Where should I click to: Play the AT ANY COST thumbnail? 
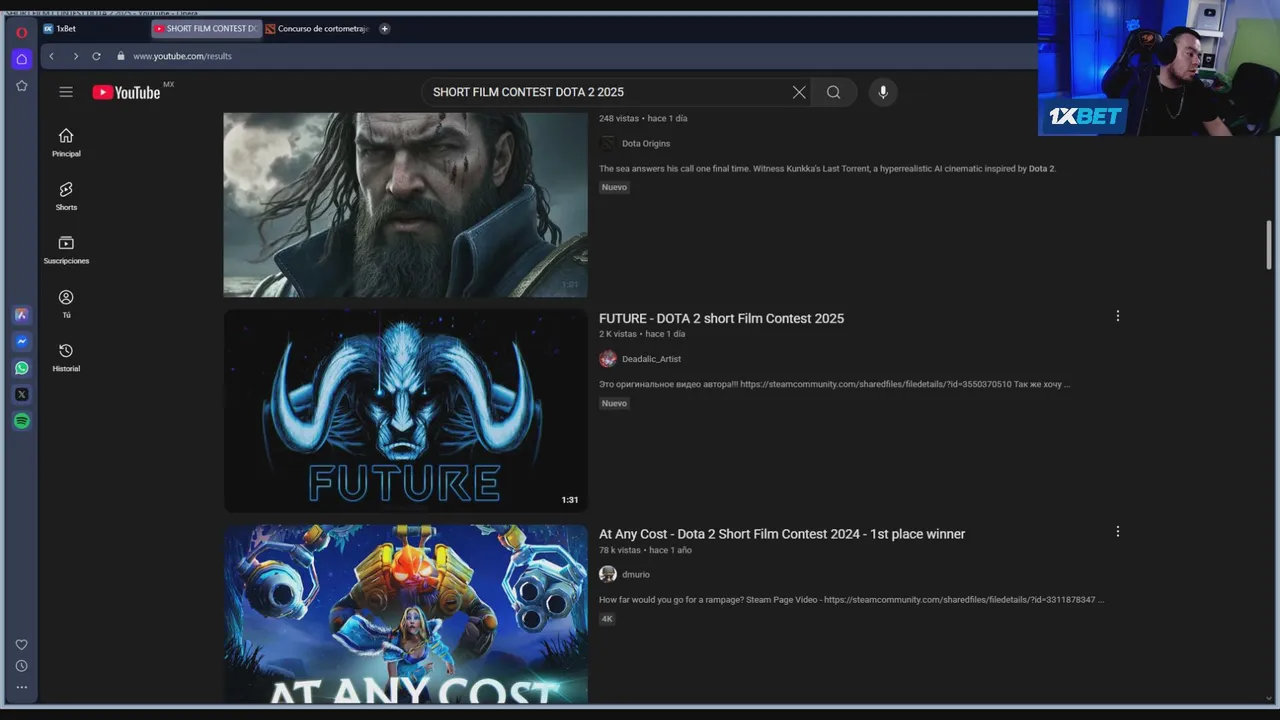tap(405, 614)
